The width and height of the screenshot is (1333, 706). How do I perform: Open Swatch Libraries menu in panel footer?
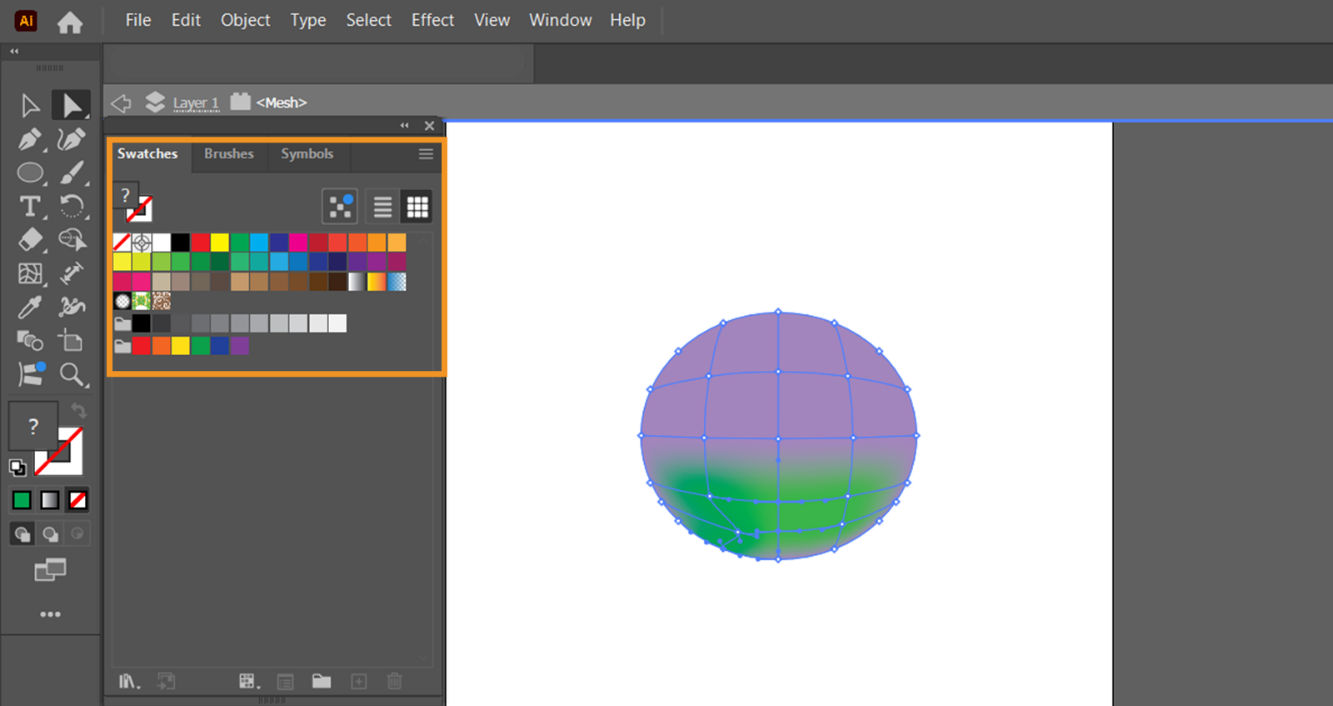point(129,681)
